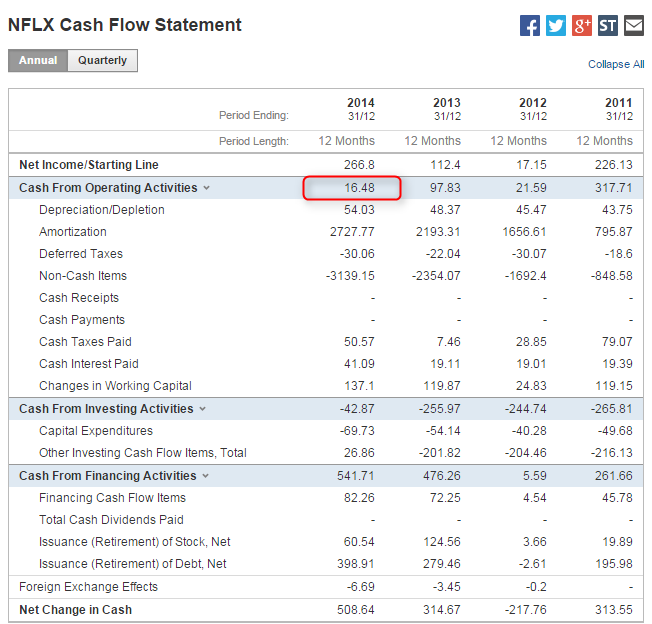The image size is (652, 624).
Task: Click Depreciation/Depletion row label
Action: tap(102, 210)
